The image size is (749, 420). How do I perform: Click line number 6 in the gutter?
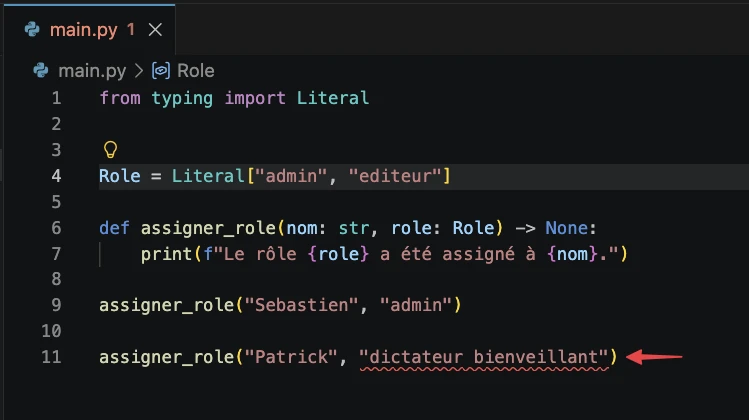click(x=56, y=227)
